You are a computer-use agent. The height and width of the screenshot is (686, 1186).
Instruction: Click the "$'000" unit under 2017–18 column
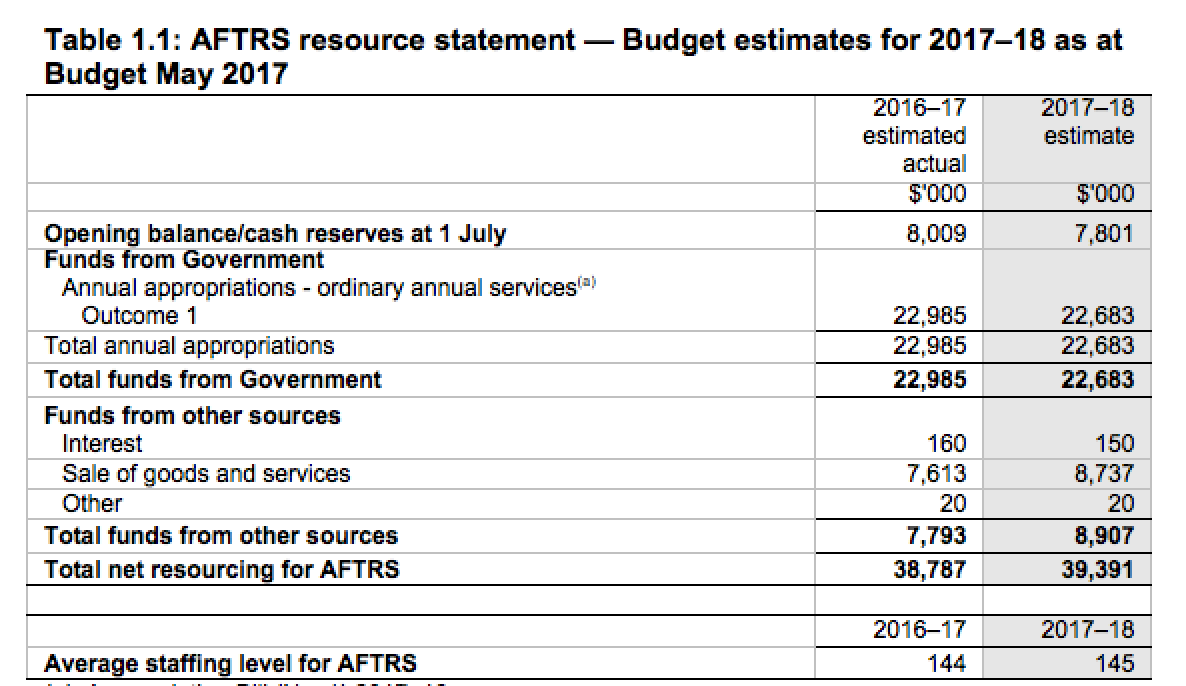(x=1105, y=194)
